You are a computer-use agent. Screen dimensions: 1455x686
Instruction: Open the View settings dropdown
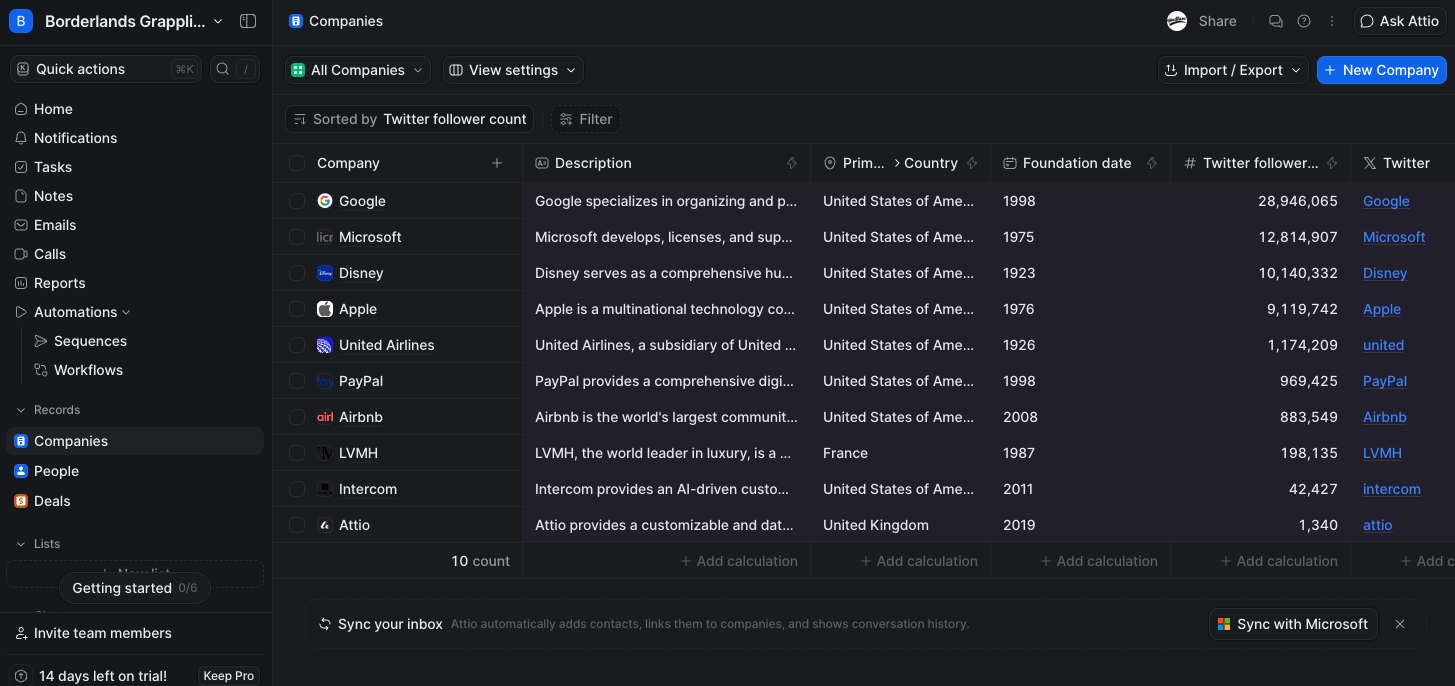513,70
